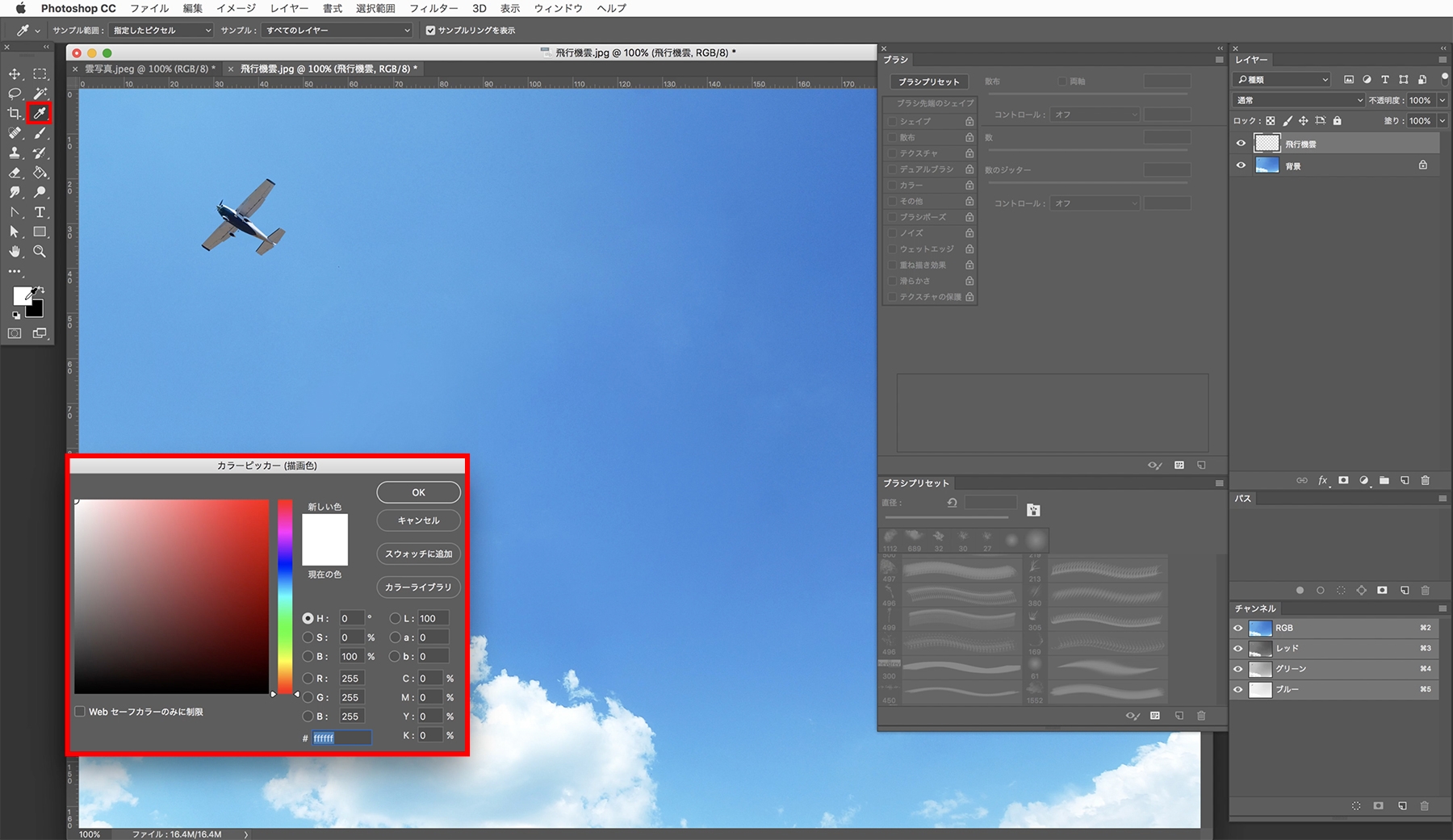Open the サンプル範囲 dropdown
Screen dimensions: 1453x840
[x=161, y=31]
